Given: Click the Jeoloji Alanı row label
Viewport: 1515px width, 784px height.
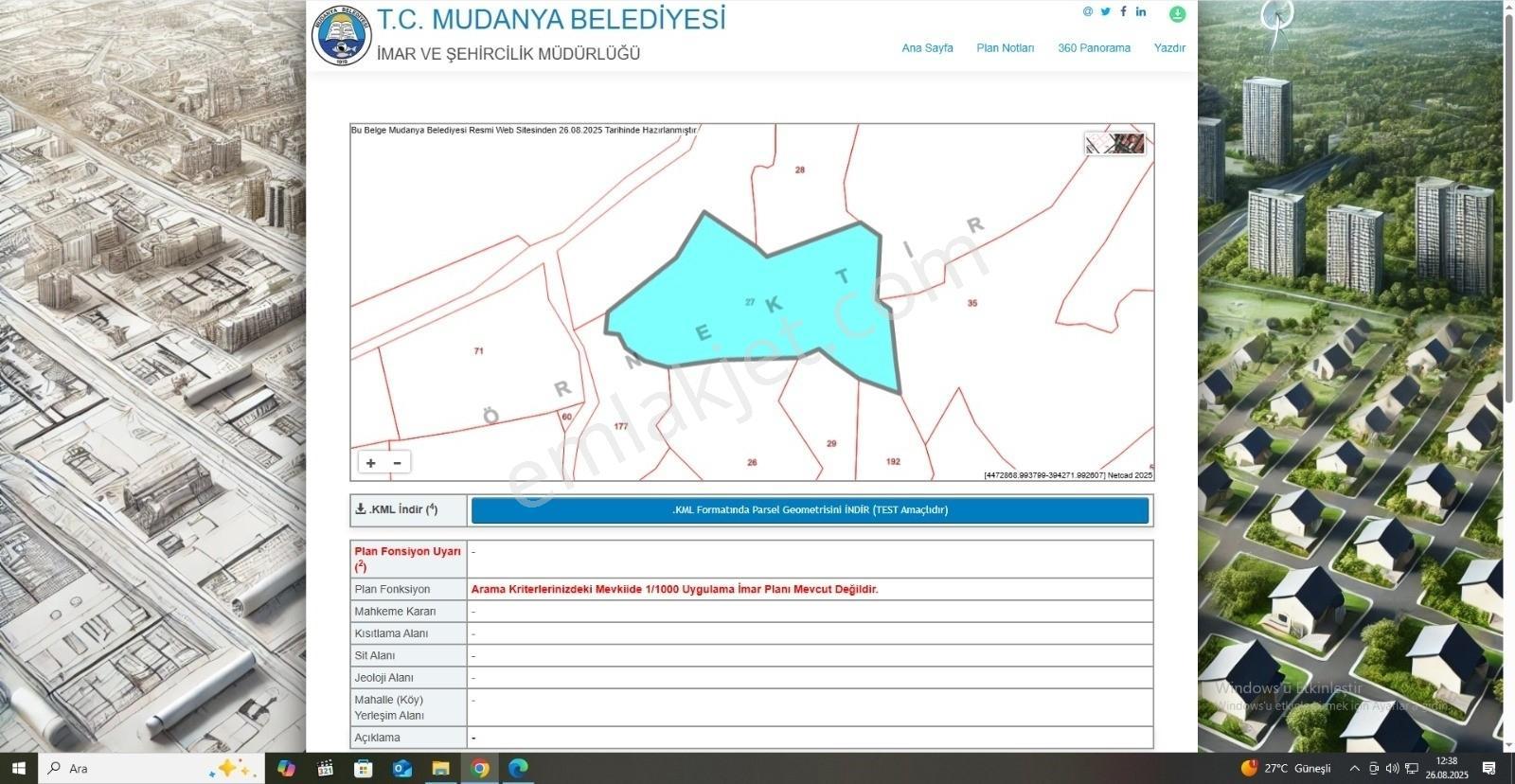Looking at the screenshot, I should point(383,678).
